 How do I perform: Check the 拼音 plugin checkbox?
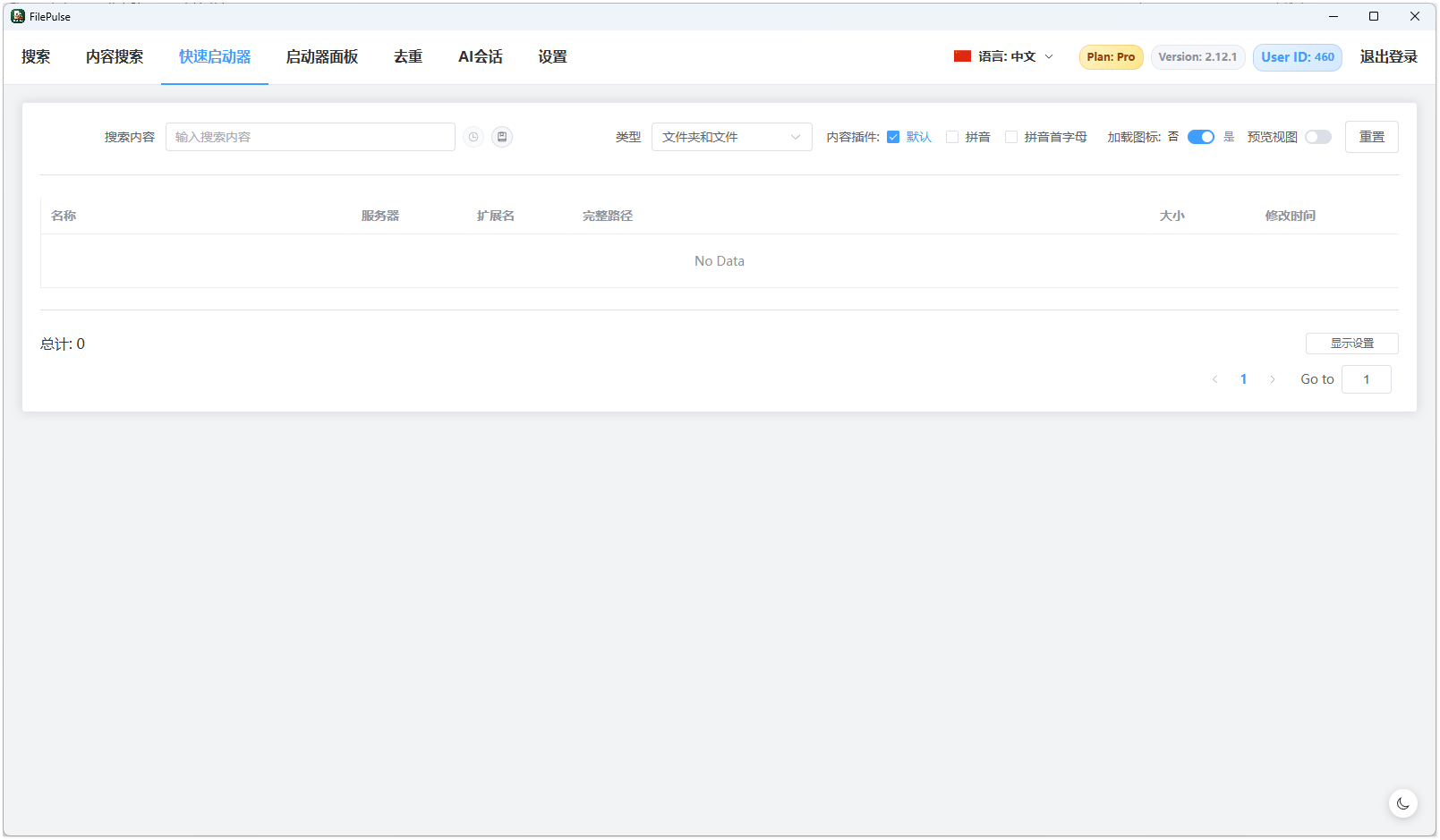pos(952,137)
